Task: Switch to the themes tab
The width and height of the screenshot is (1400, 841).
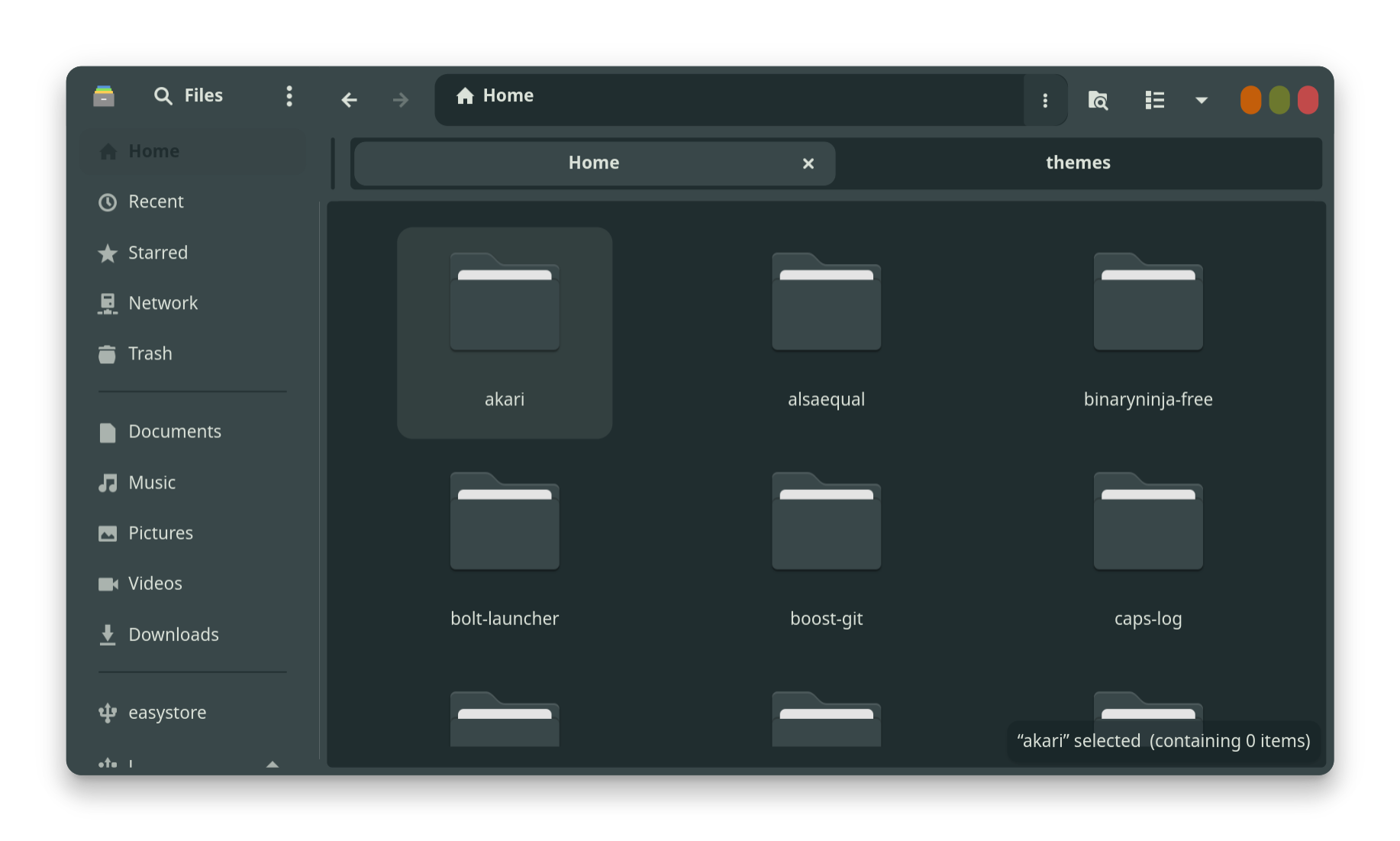Action: [1078, 163]
